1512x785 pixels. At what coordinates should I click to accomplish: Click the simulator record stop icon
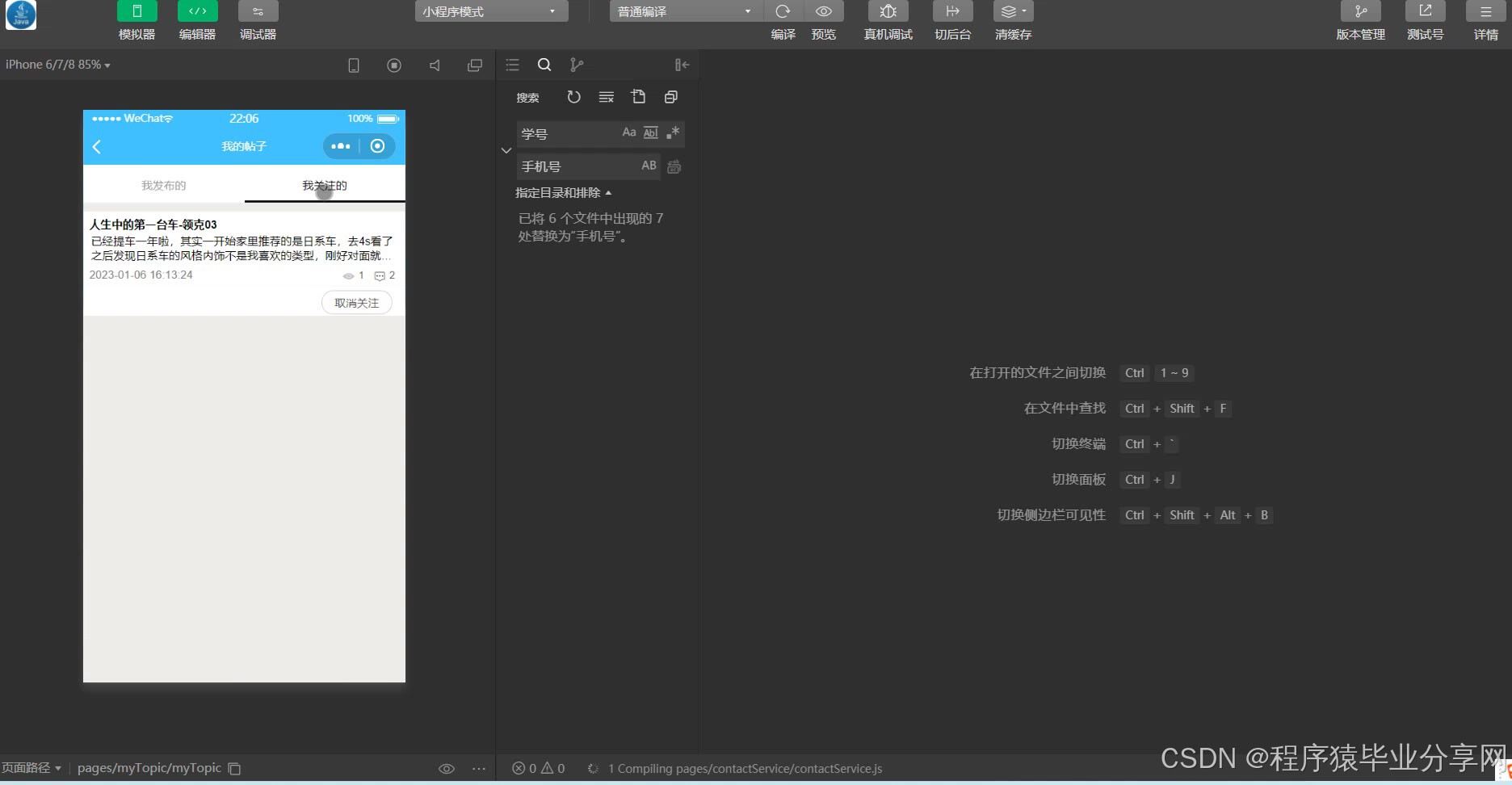coord(394,65)
